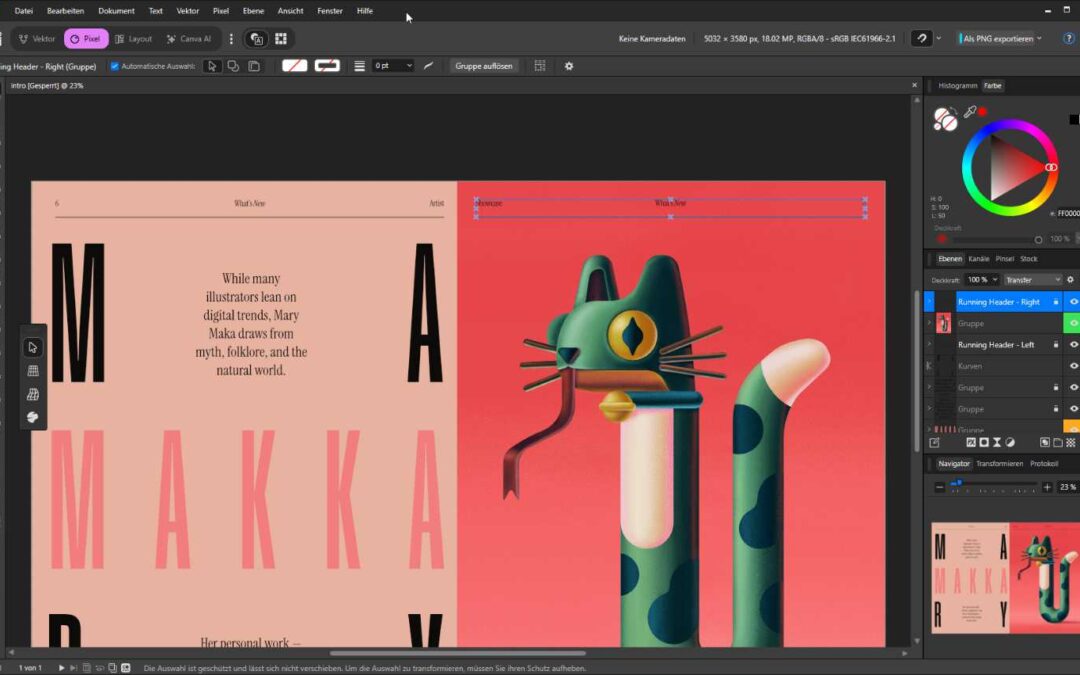Hide the Running Header - Right layer
The height and width of the screenshot is (675, 1080).
tap(1073, 302)
